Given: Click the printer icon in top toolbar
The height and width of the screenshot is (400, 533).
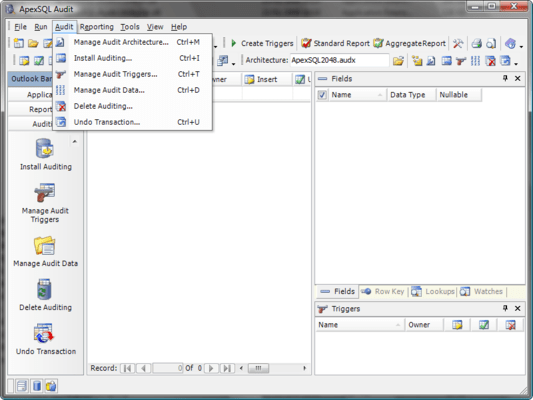Looking at the screenshot, I should coord(477,43).
